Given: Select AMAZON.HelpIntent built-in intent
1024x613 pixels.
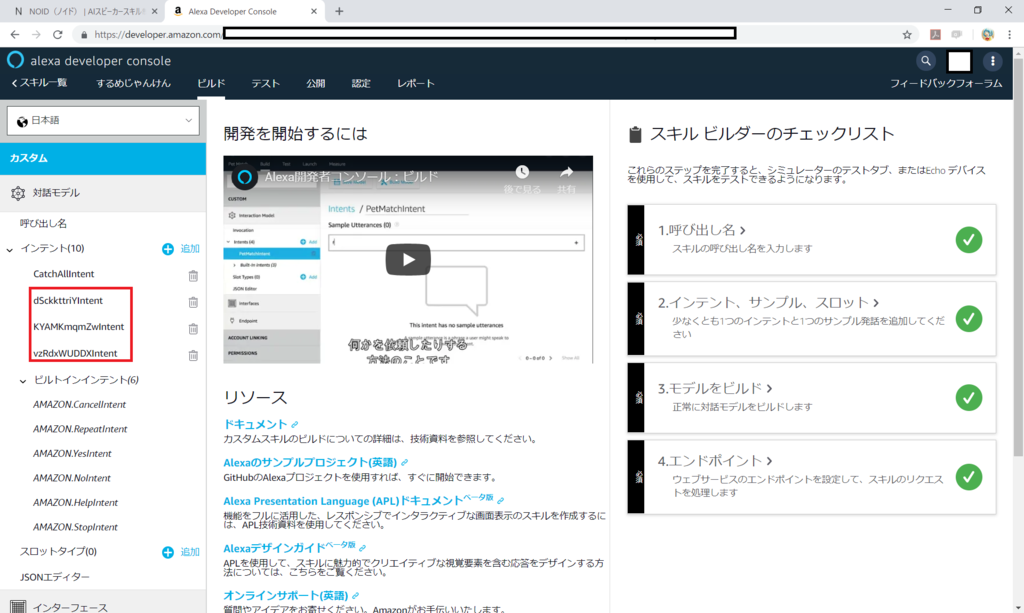Looking at the screenshot, I should (x=76, y=503).
